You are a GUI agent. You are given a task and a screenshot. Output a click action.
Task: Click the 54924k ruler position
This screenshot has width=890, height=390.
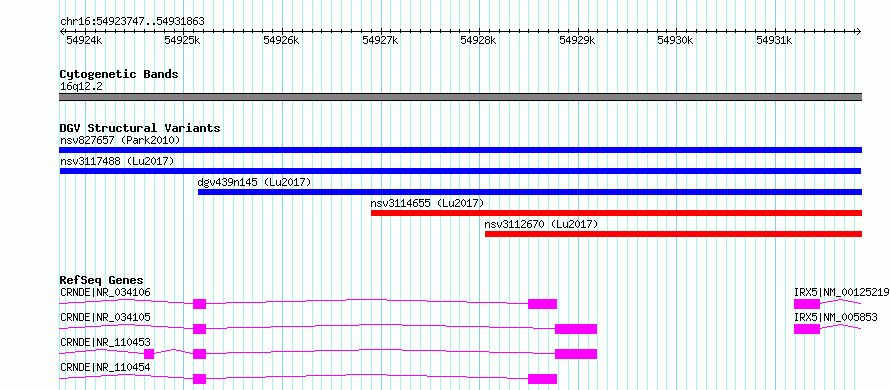coord(84,40)
